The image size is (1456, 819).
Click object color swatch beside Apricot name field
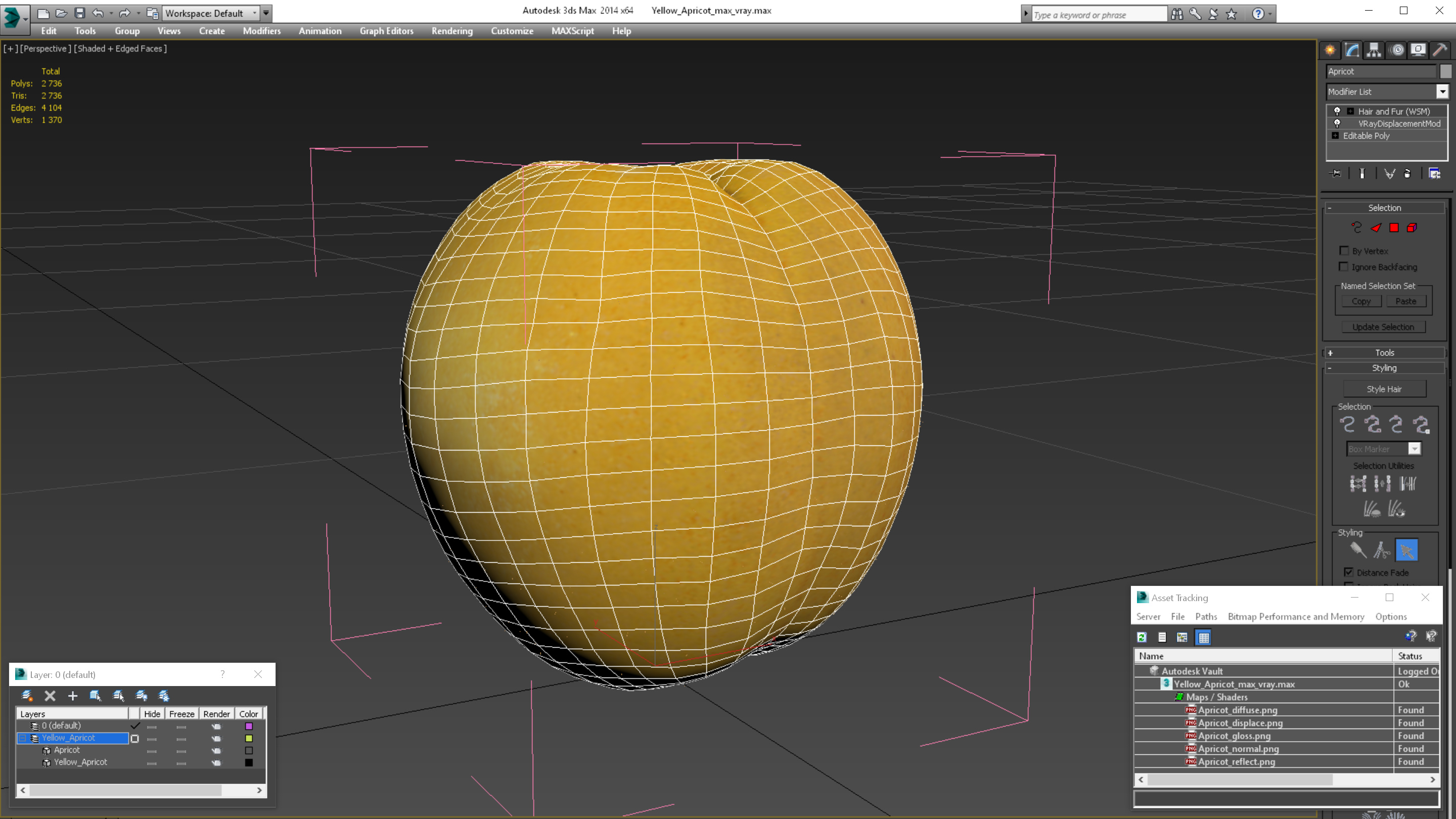coord(1445,71)
